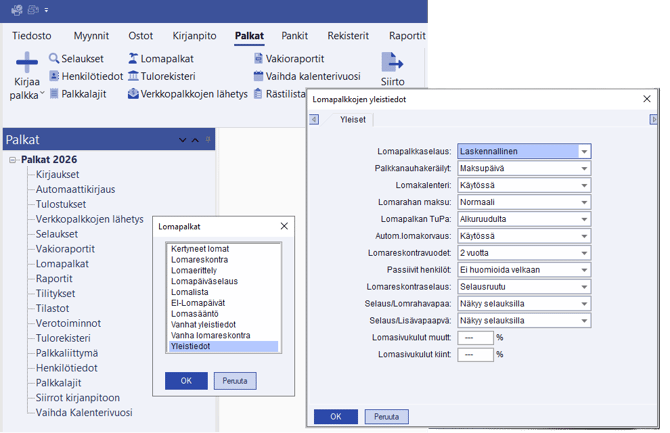Viewport: 670px width, 433px height.
Task: Select the Yleiset tab in the dialog
Action: tap(353, 119)
